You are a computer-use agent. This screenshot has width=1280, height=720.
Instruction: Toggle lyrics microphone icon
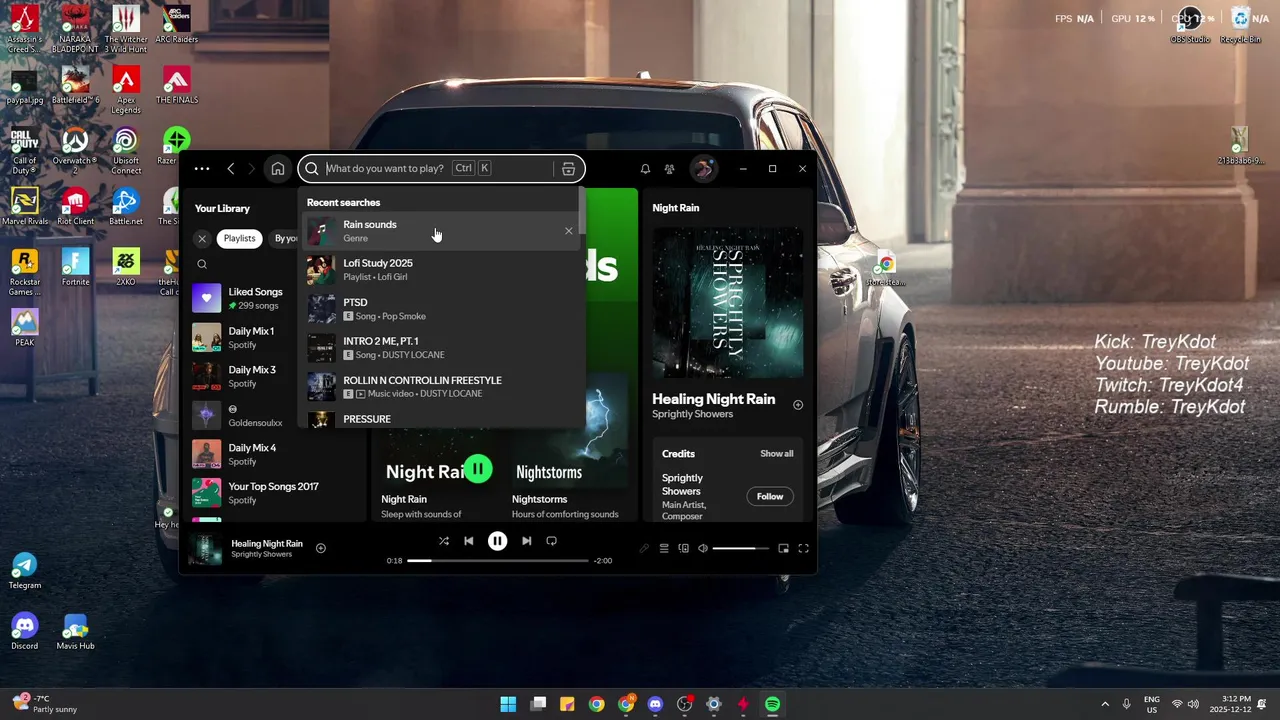(644, 548)
